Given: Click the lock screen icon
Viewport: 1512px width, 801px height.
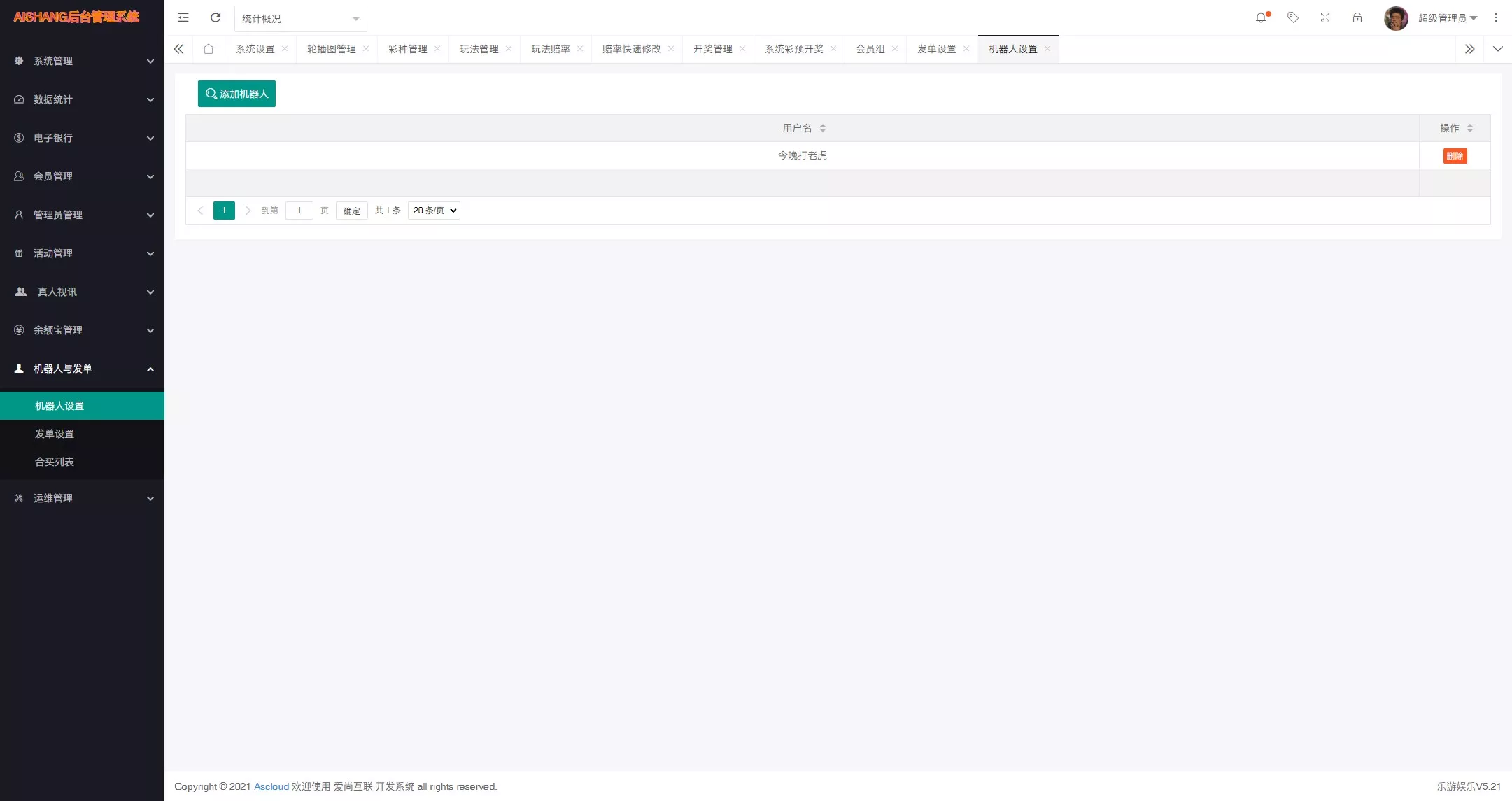Looking at the screenshot, I should point(1357,17).
